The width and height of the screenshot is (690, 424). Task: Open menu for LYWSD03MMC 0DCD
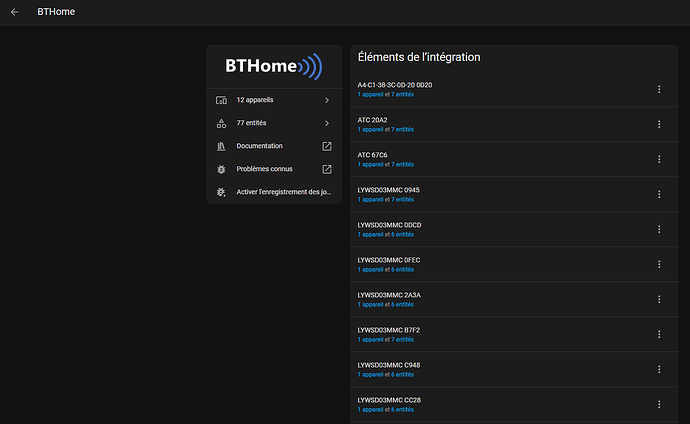[x=659, y=230]
